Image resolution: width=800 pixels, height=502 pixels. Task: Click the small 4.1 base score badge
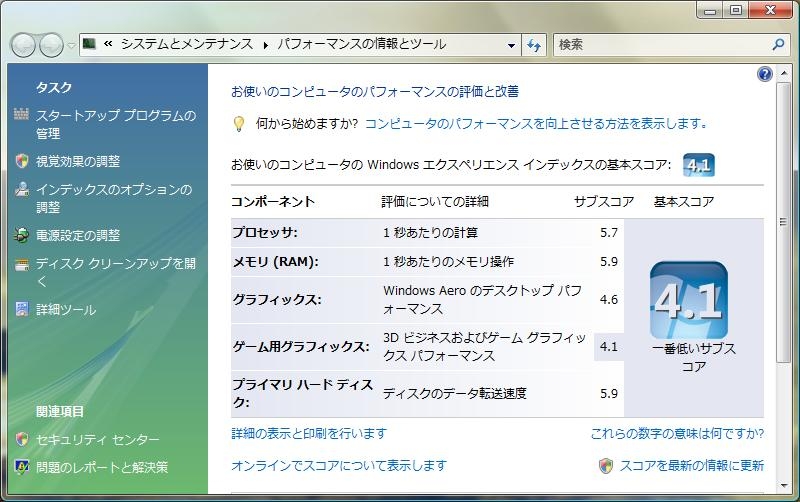[x=698, y=165]
